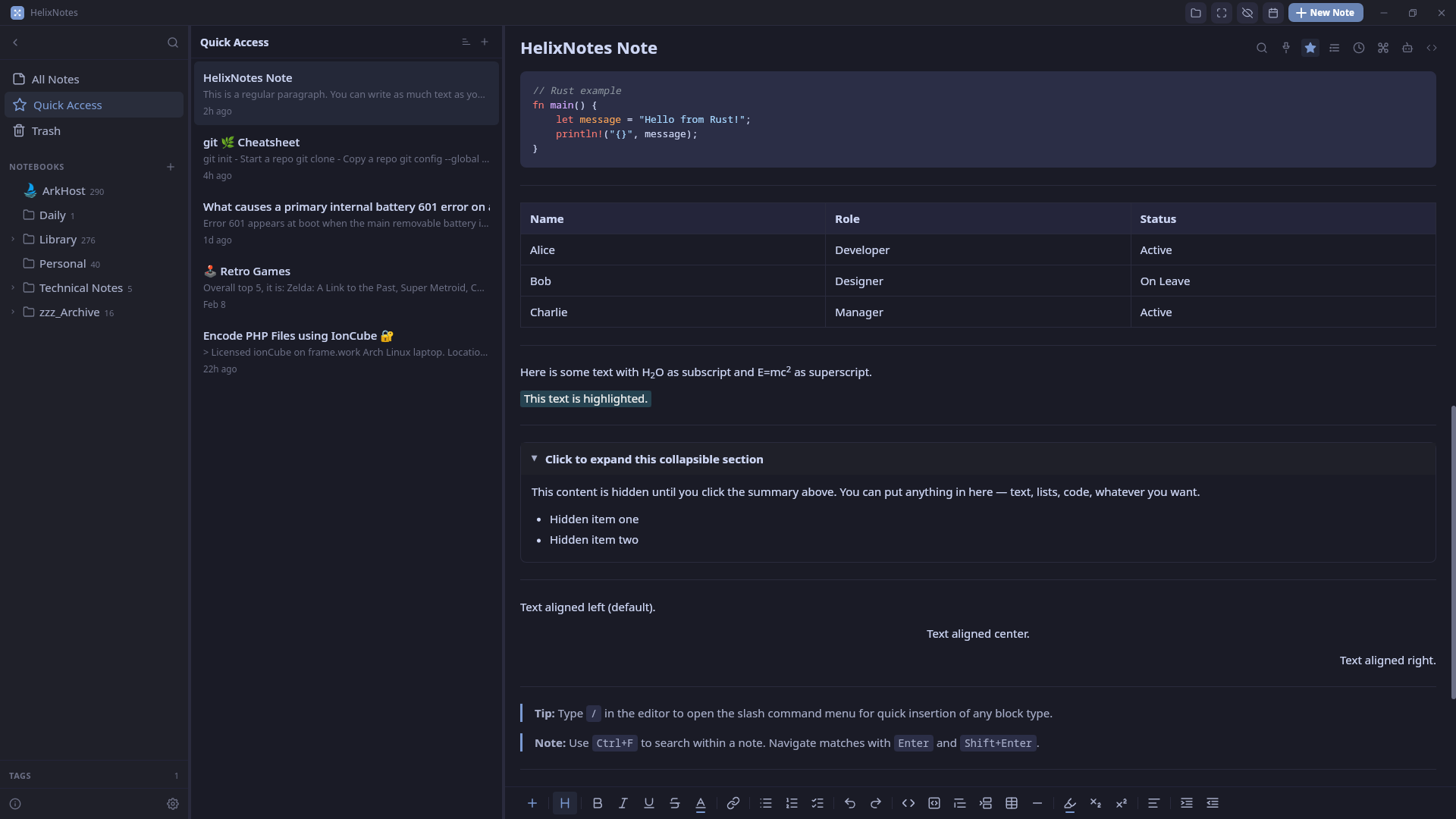The width and height of the screenshot is (1456, 819).
Task: Apply strikethrough formatting
Action: (674, 803)
